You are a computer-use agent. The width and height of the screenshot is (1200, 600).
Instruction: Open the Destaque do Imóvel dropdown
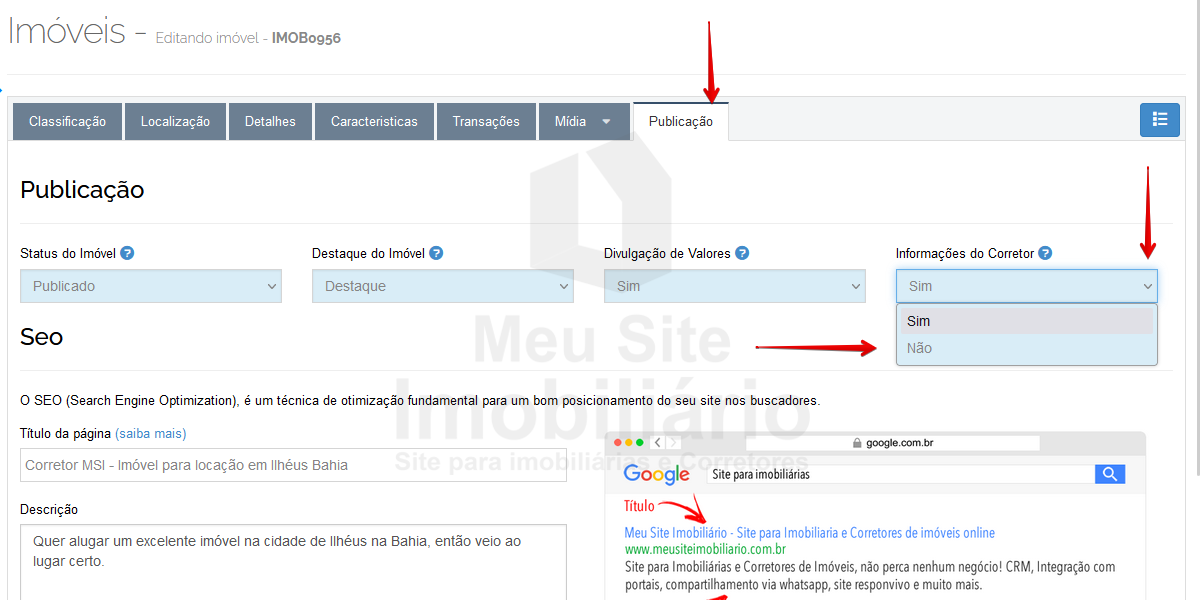[x=442, y=286]
